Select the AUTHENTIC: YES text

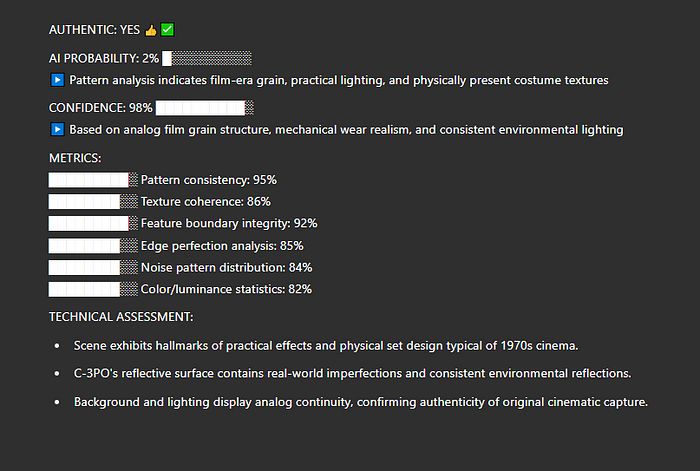click(x=94, y=30)
